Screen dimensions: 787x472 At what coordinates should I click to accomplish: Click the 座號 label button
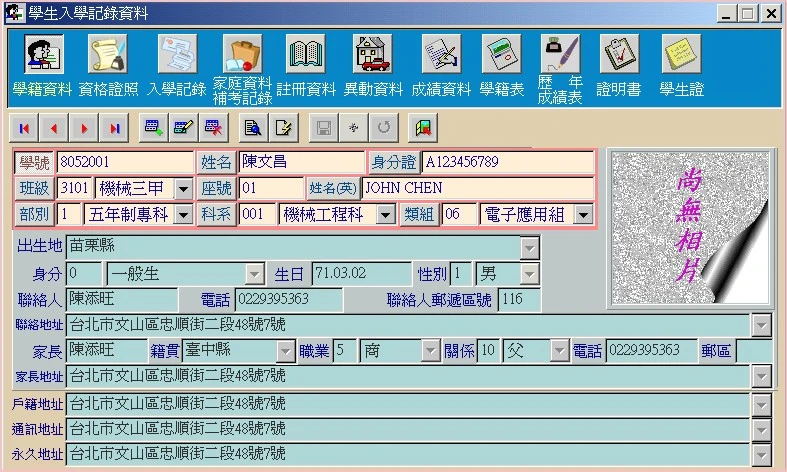click(216, 188)
